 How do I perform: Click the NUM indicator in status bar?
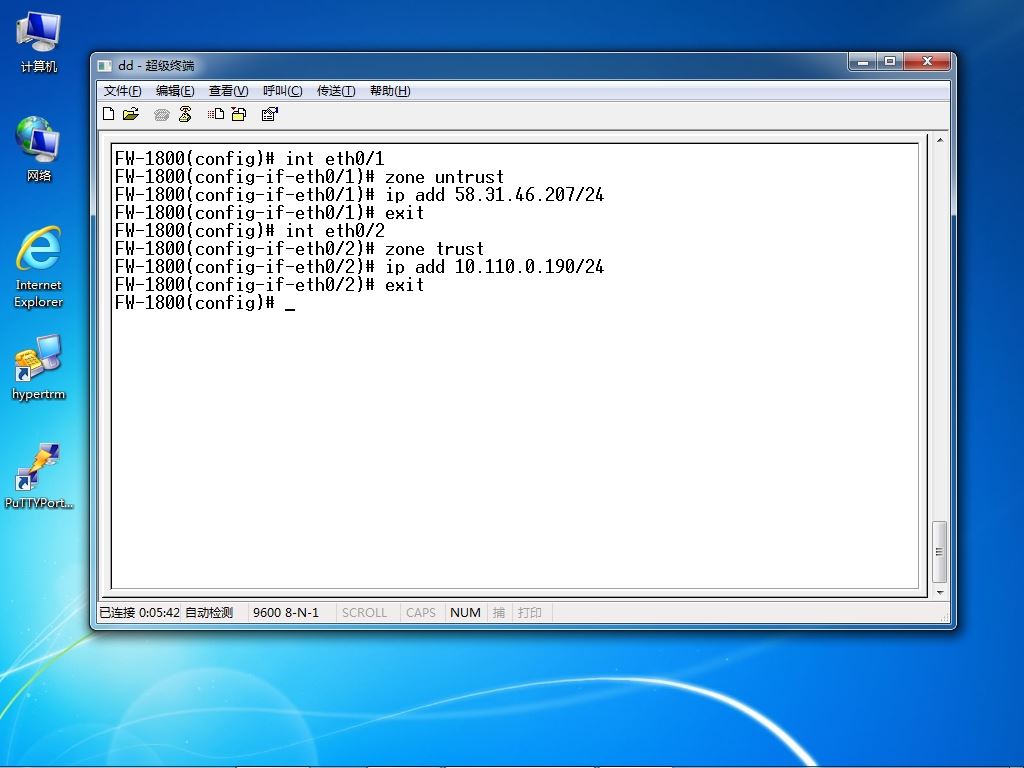(465, 613)
